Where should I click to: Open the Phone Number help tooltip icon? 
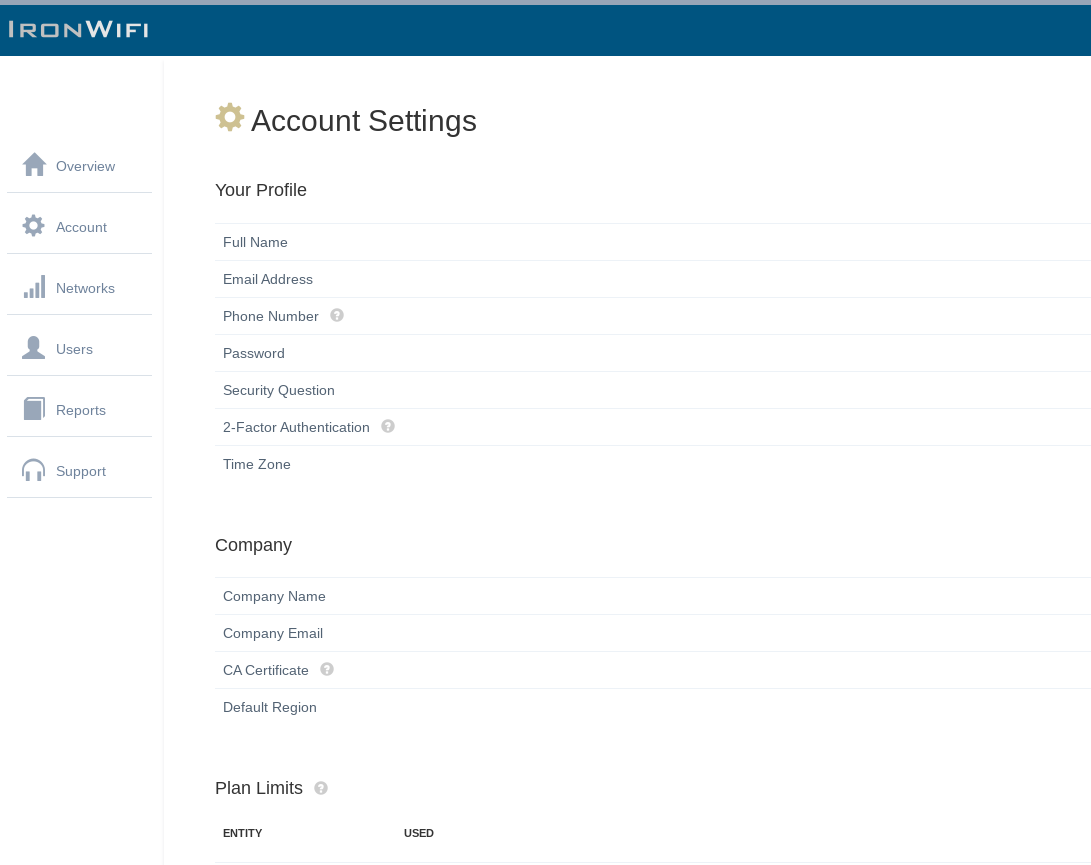tap(337, 315)
